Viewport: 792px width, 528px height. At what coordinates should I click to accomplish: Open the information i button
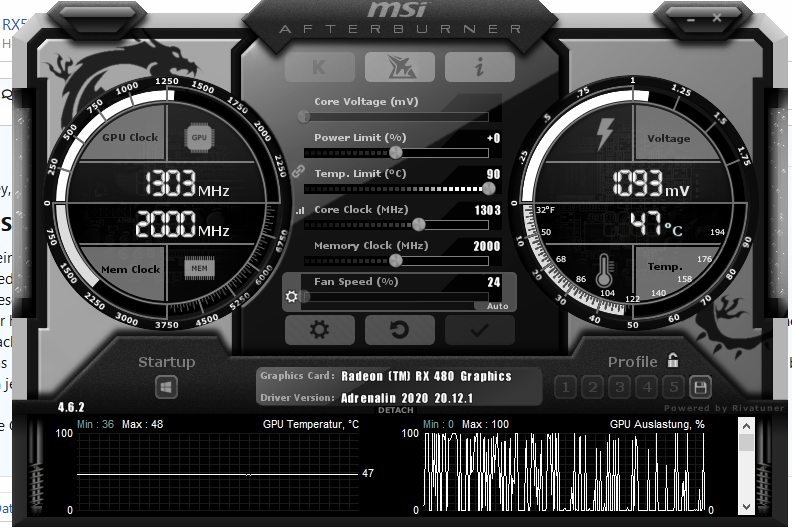tap(479, 67)
